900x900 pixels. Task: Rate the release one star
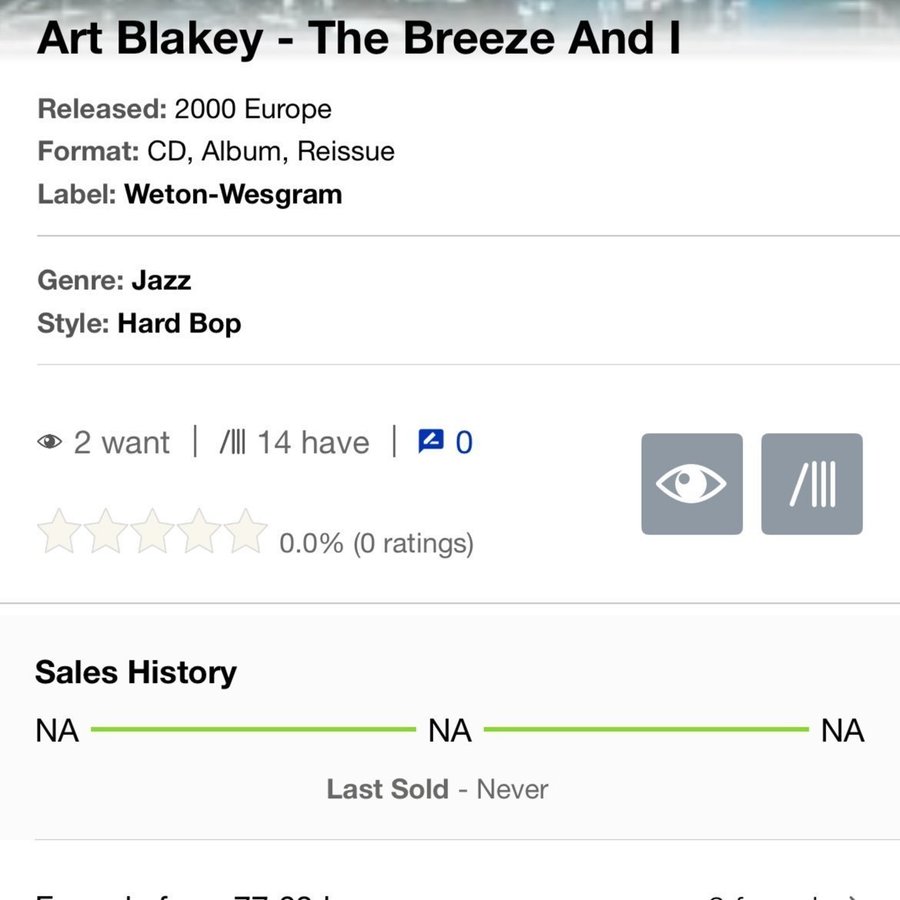pos(58,531)
